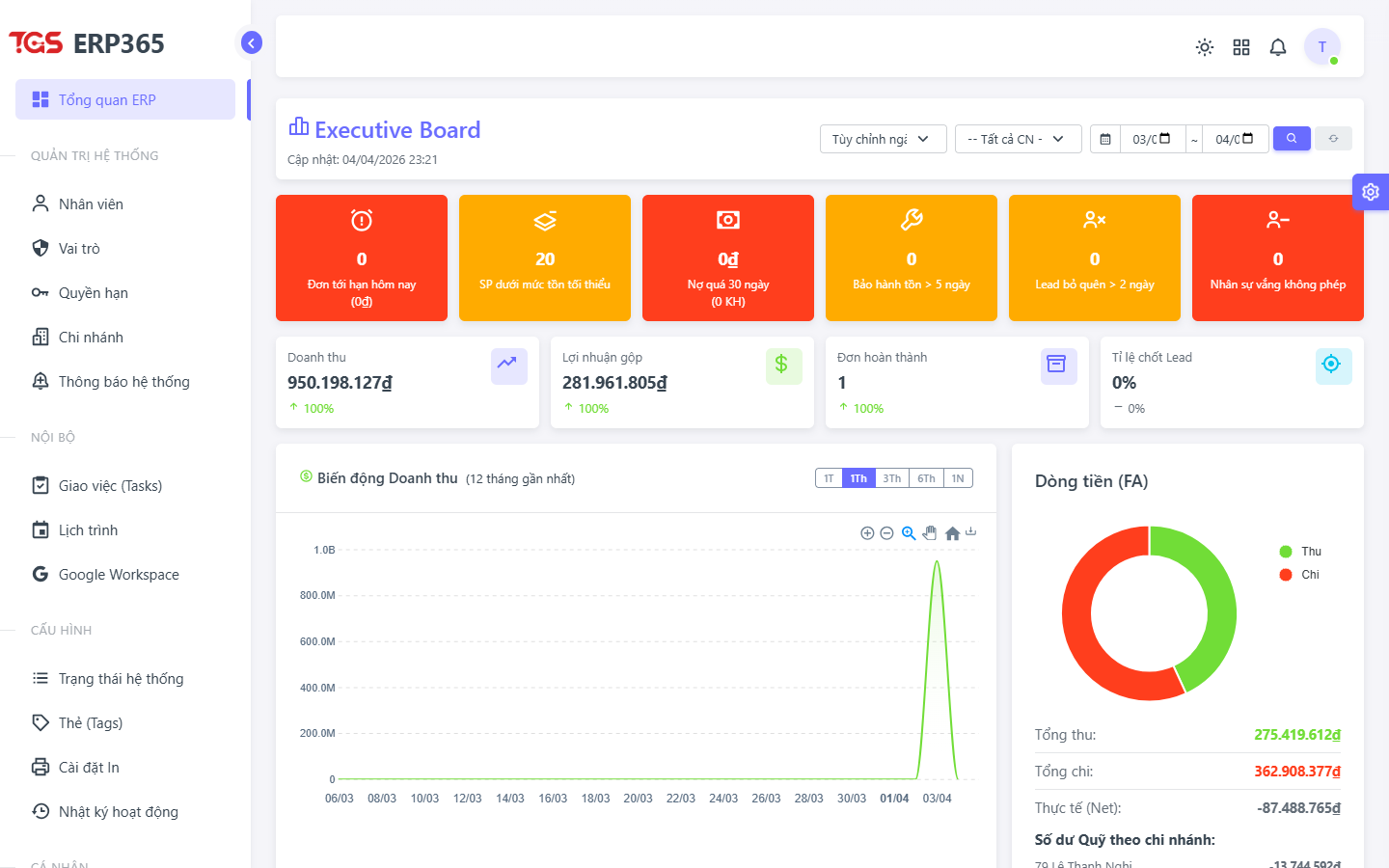This screenshot has height=868, width=1389.
Task: Open the chart download menu icon
Action: 971,531
